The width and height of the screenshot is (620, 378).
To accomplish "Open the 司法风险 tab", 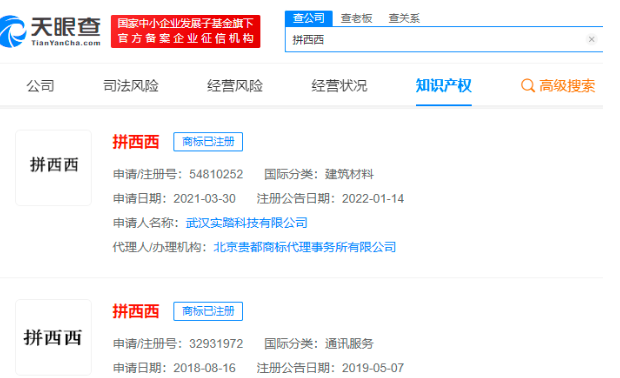I will point(130,85).
